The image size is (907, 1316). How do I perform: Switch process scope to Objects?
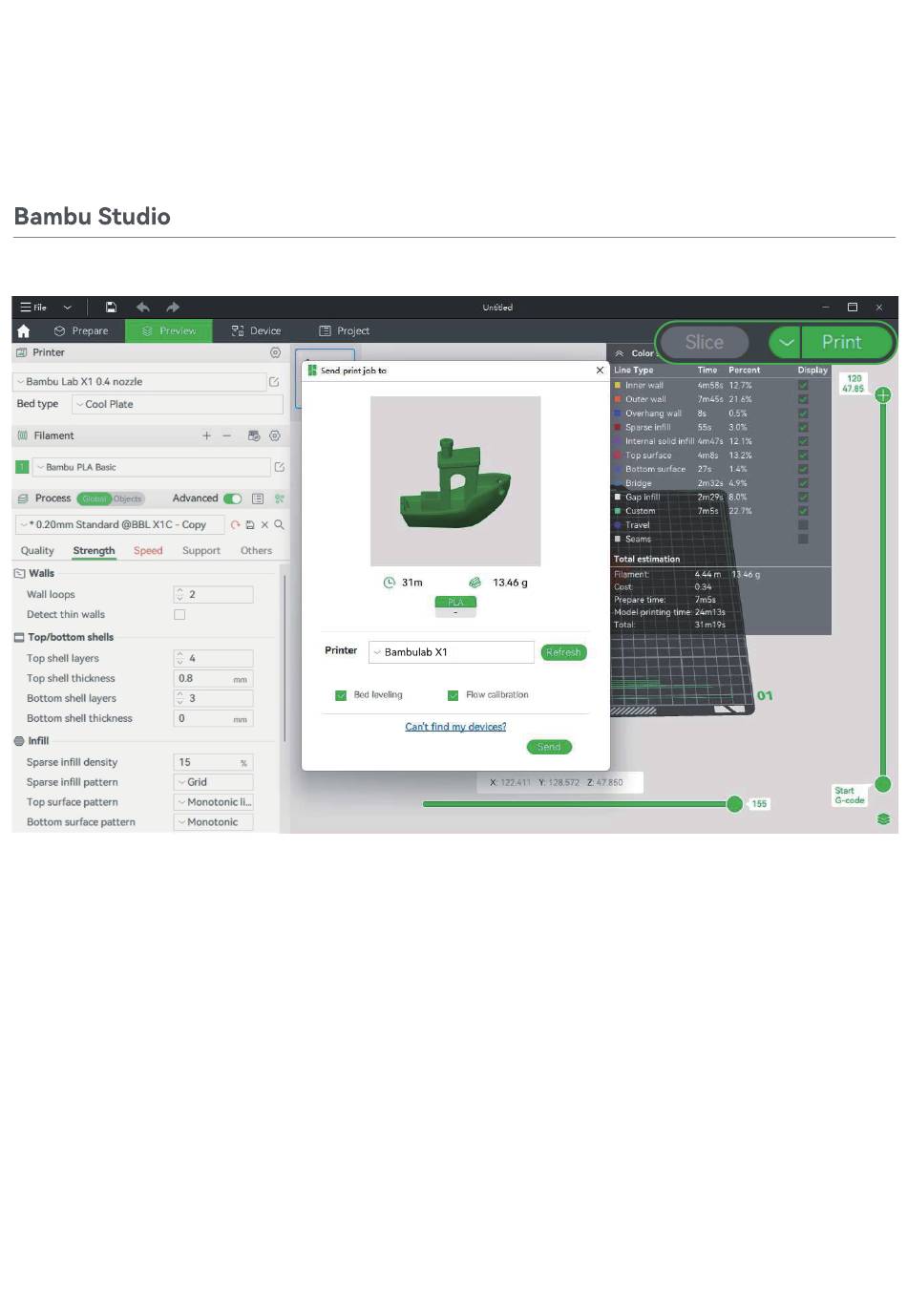tap(127, 499)
